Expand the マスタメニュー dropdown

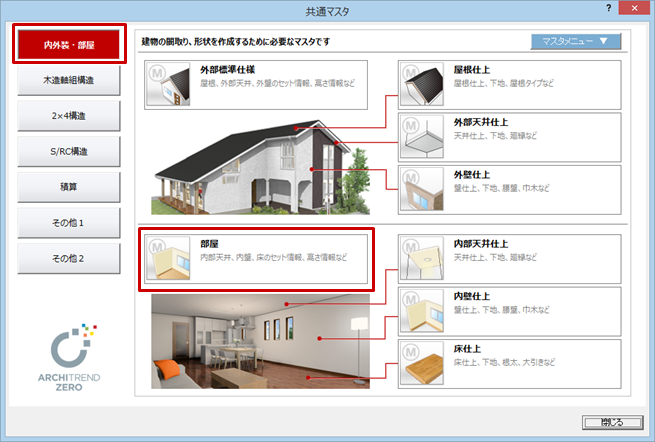pyautogui.click(x=575, y=42)
